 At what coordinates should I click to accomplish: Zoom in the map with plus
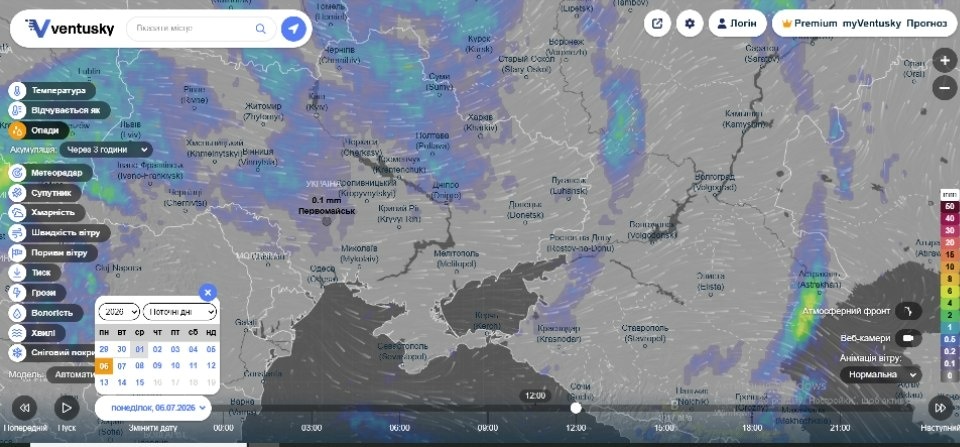coord(944,61)
